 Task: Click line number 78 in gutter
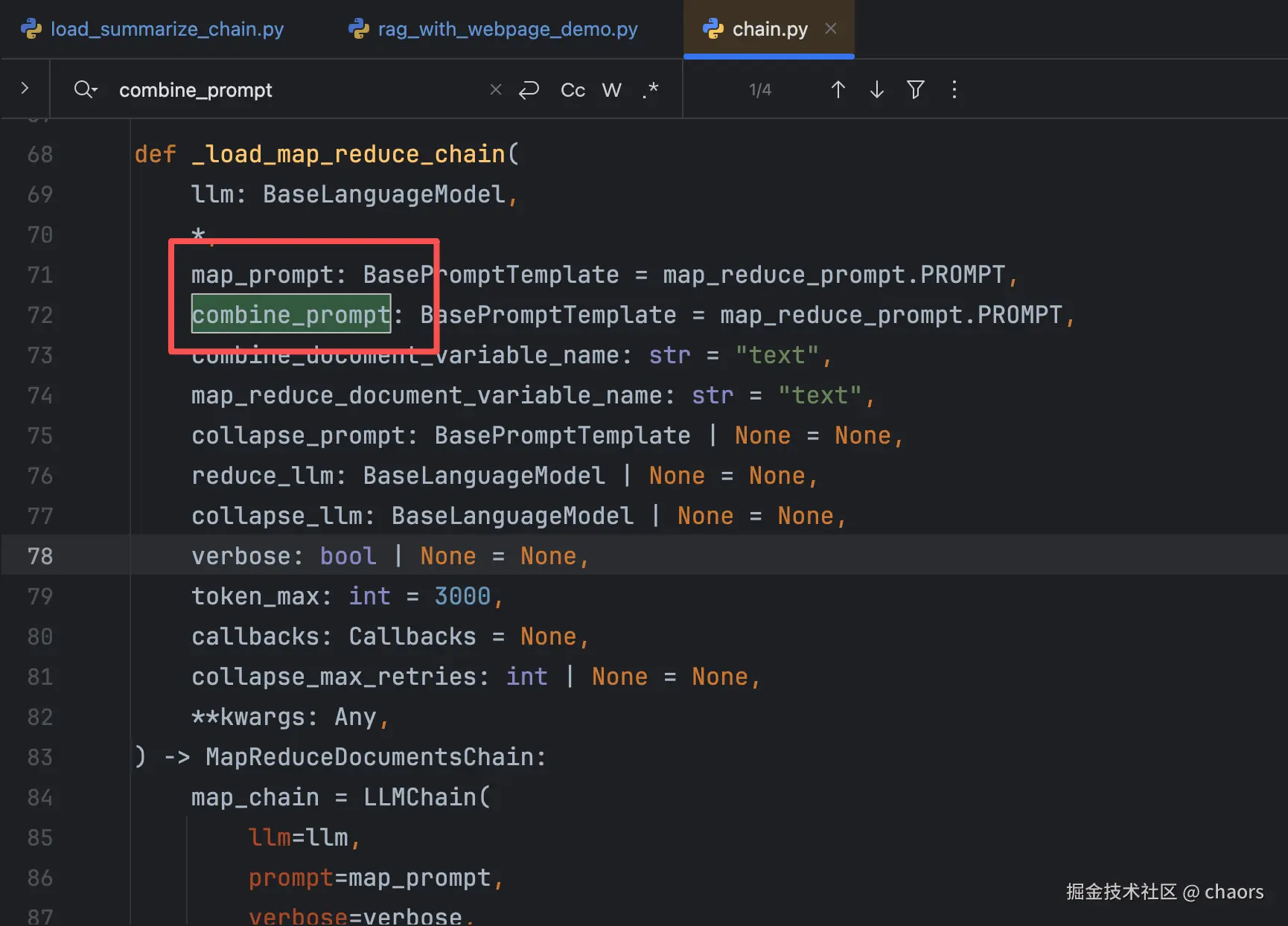[x=40, y=556]
